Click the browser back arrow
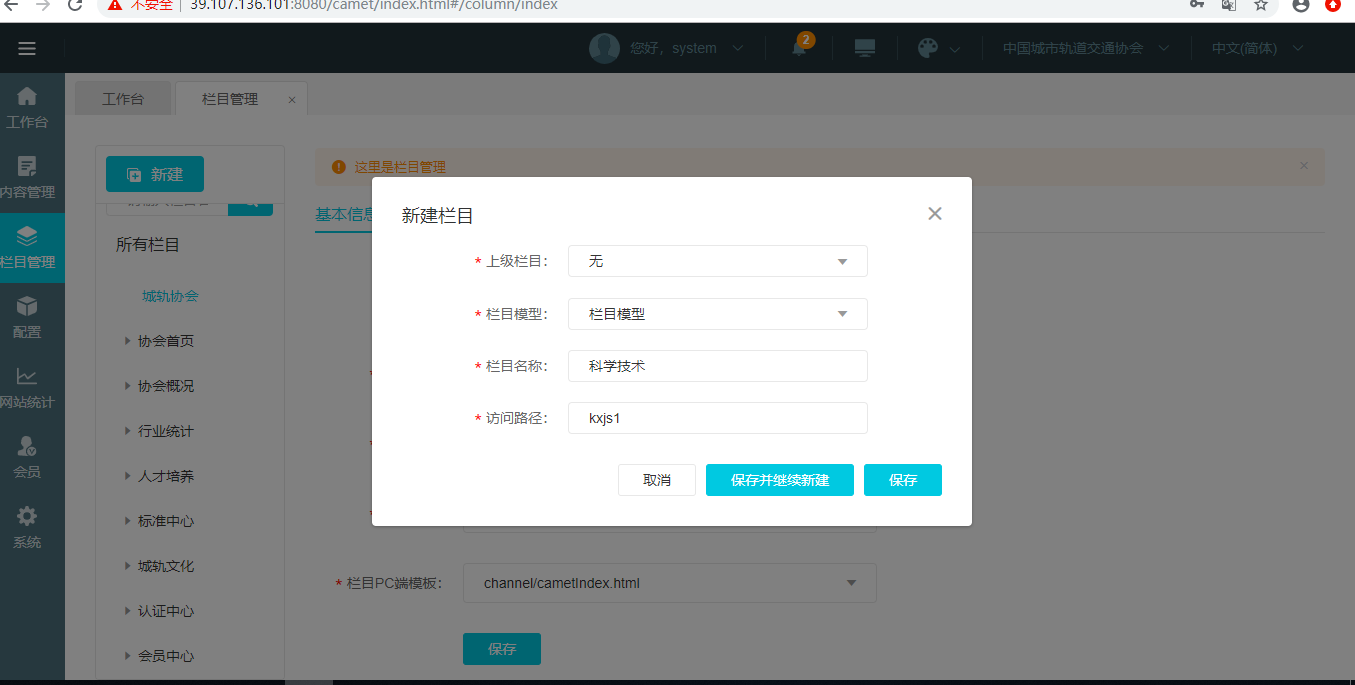Image resolution: width=1355 pixels, height=685 pixels. tap(12, 5)
